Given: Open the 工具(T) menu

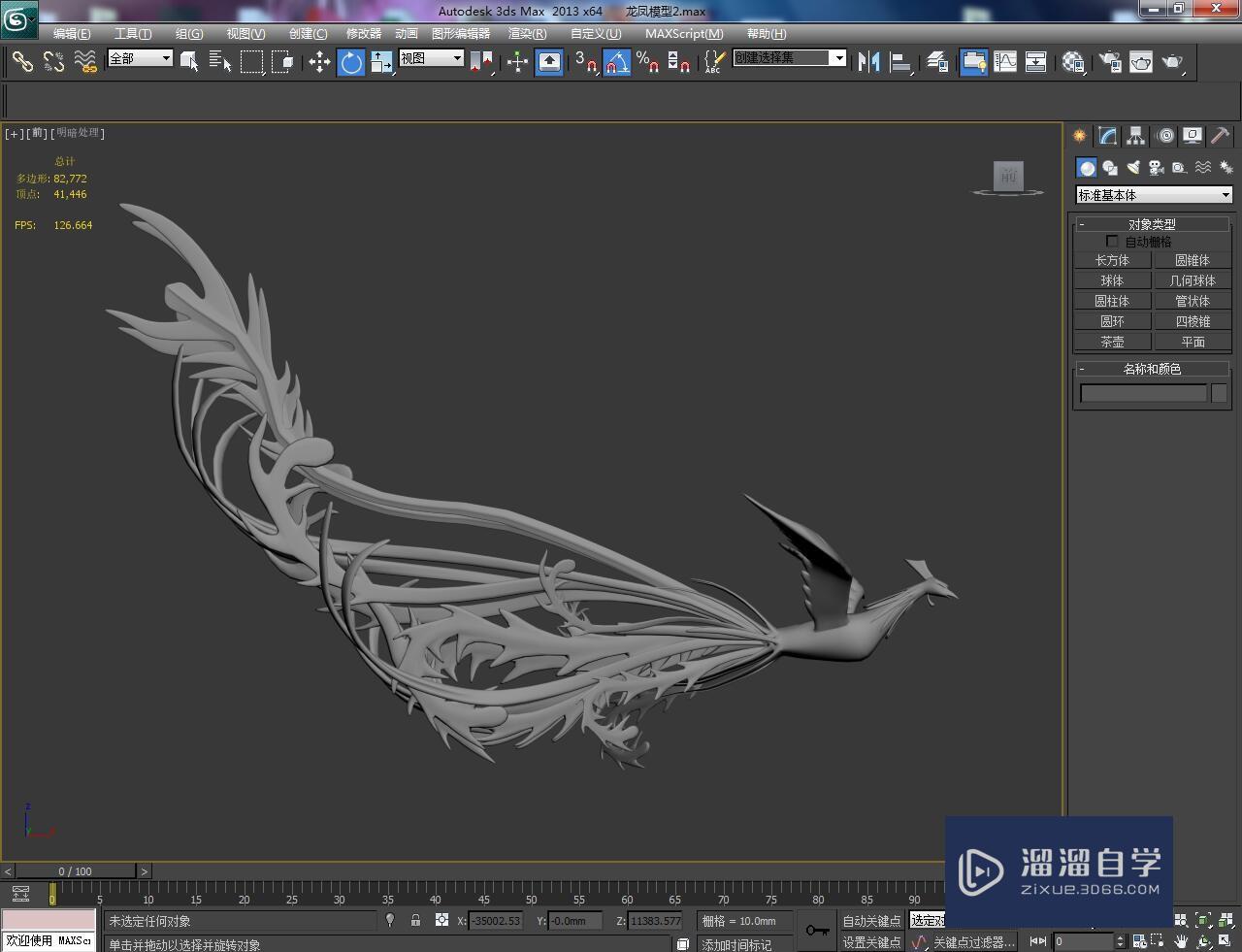Looking at the screenshot, I should click(x=133, y=34).
